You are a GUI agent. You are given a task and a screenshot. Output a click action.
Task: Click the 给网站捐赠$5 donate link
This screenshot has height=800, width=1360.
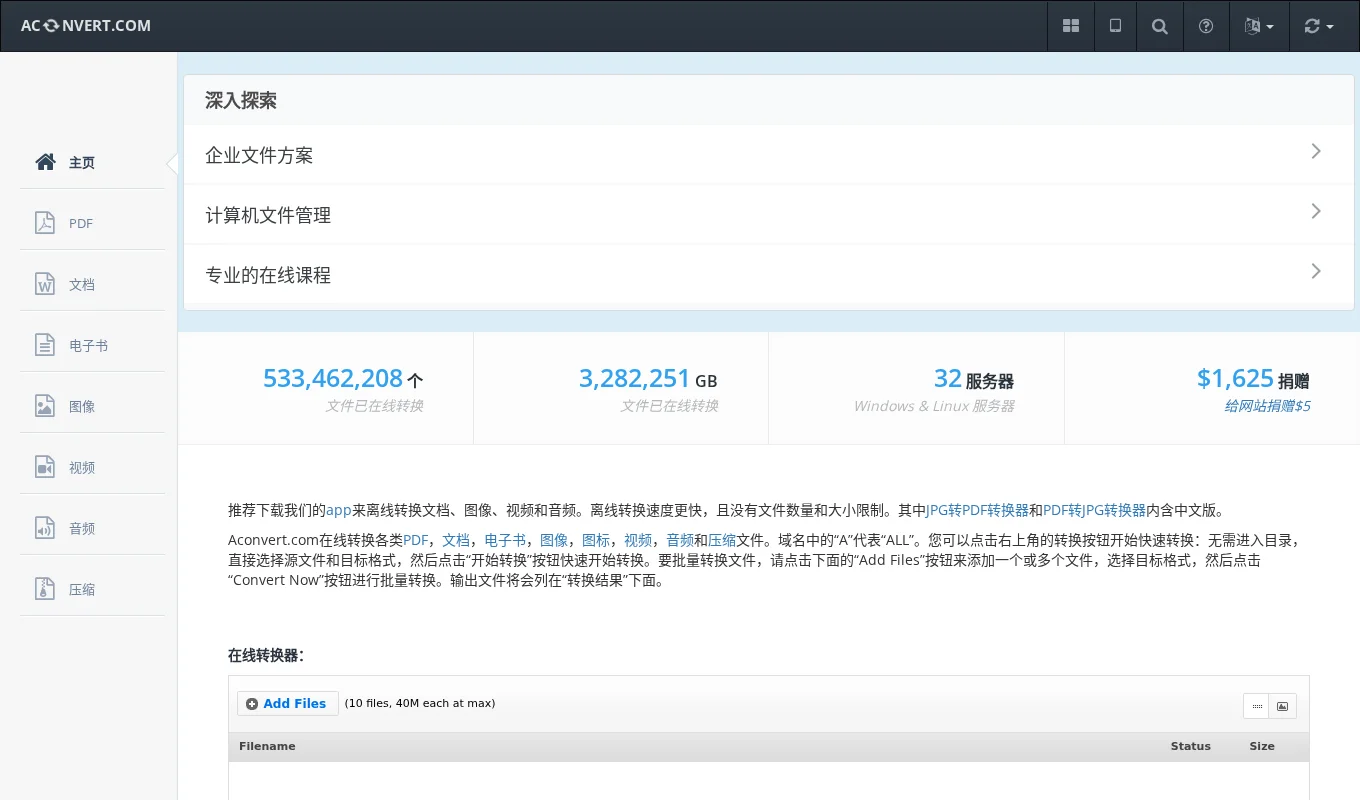1267,406
